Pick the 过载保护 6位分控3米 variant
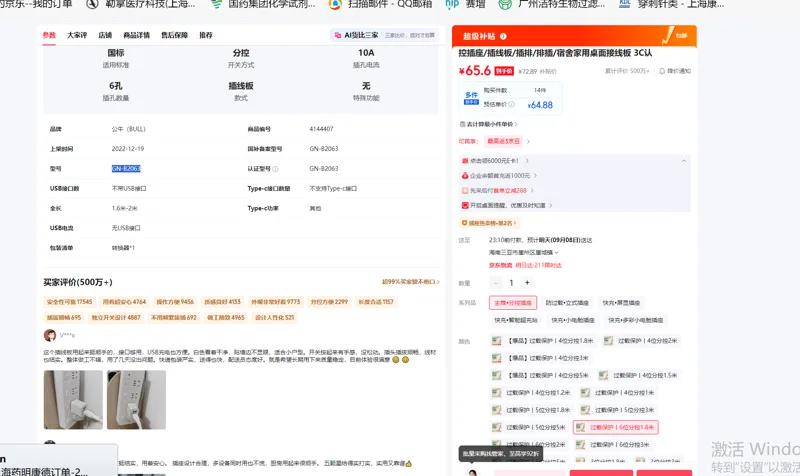Screen dimensions: 800x476 pyautogui.click(x=613, y=445)
